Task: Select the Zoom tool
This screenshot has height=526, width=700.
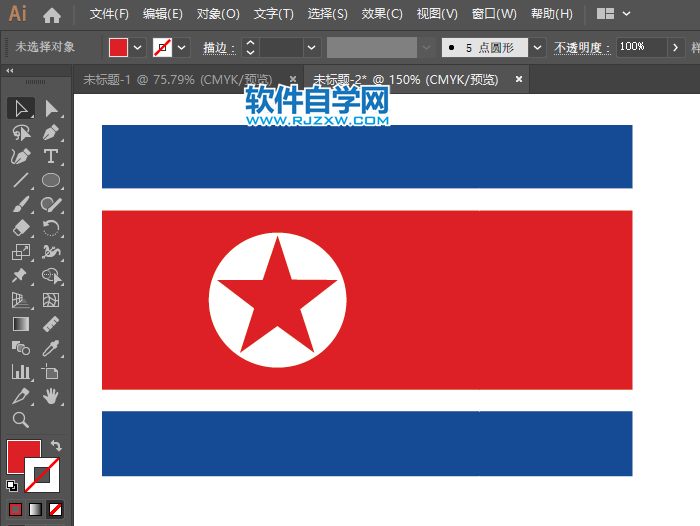Action: tap(20, 420)
